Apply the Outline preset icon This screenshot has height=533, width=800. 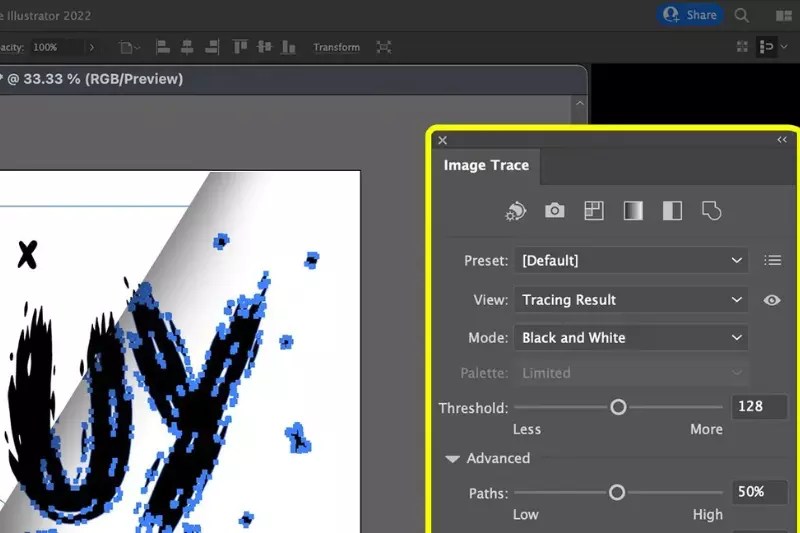coord(712,211)
